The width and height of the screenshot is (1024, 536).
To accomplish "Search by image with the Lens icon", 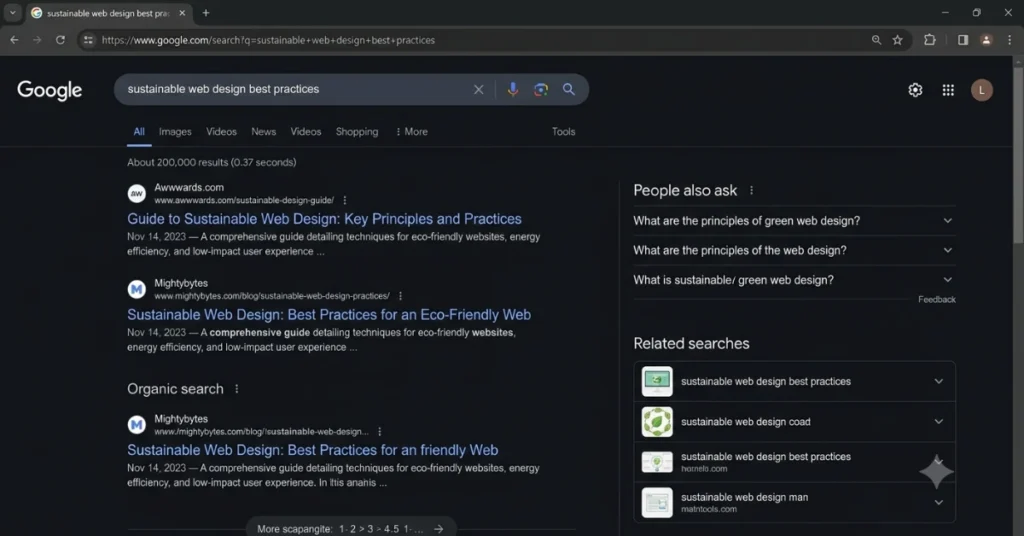I will click(x=541, y=89).
